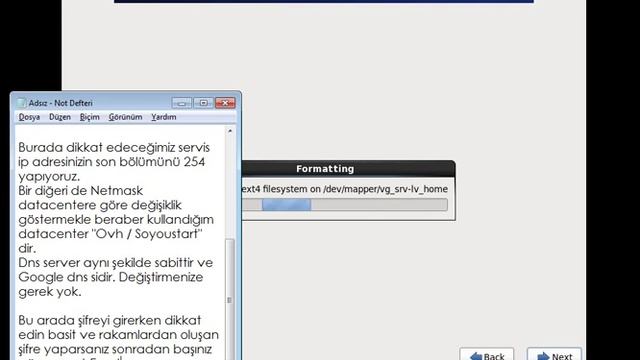The width and height of the screenshot is (640, 360).
Task: Click the Adsız - Not Defteri title text
Action: [x=60, y=103]
